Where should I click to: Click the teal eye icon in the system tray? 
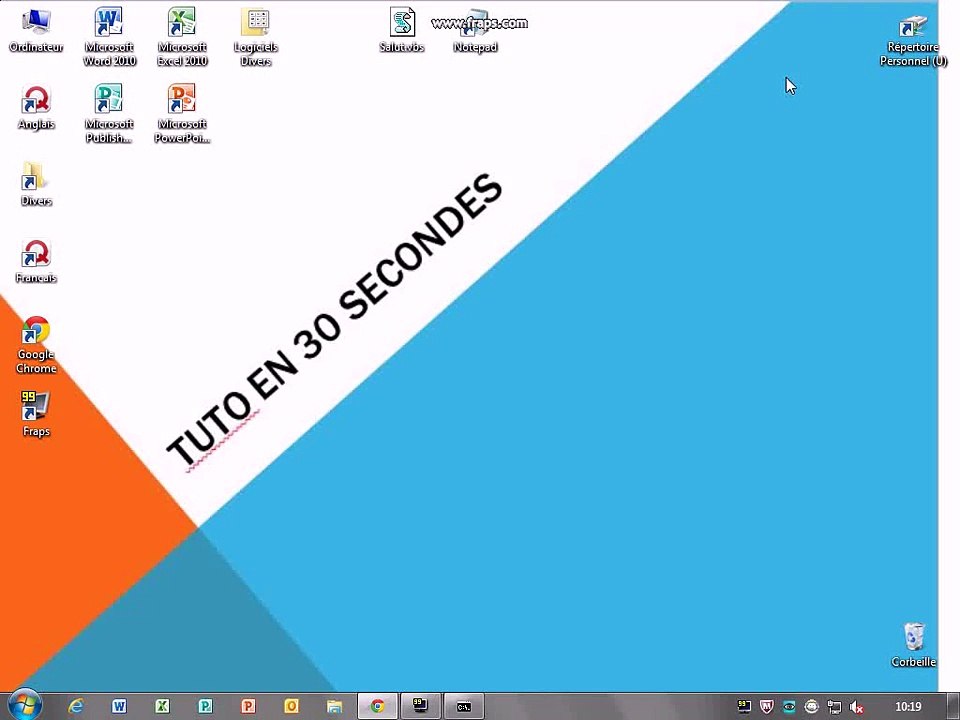pyautogui.click(x=789, y=707)
